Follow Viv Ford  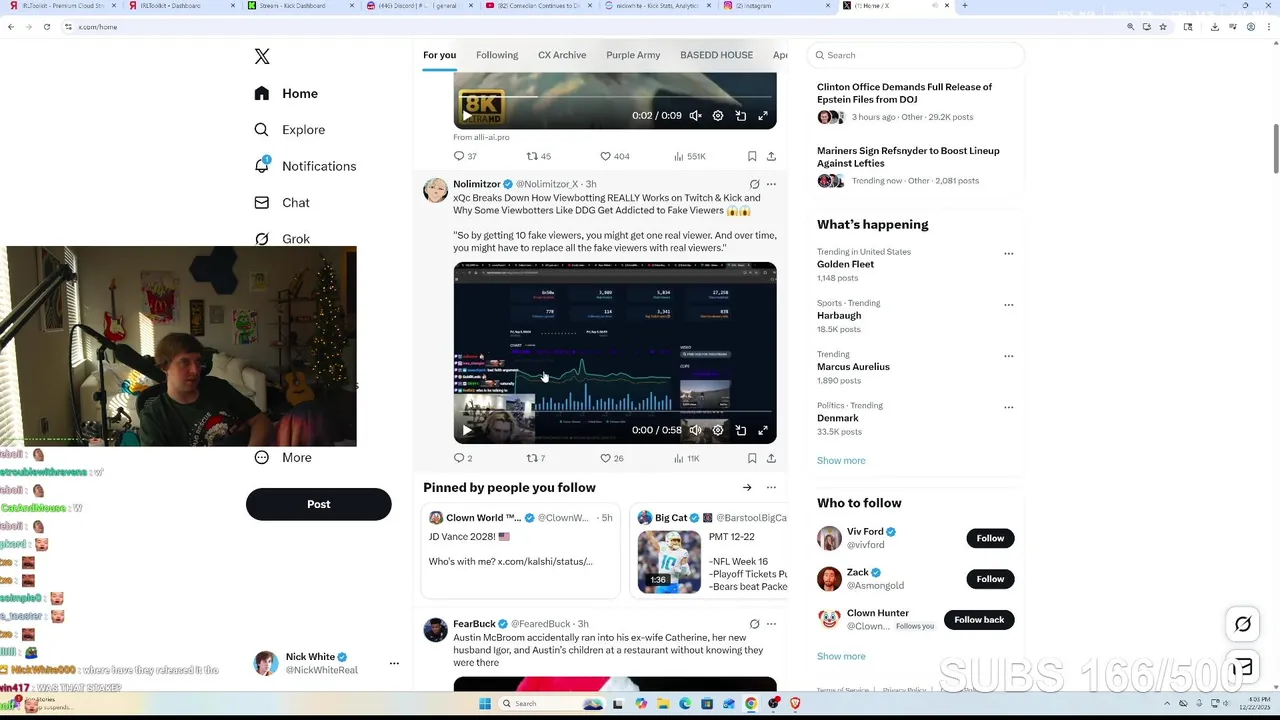click(x=990, y=538)
